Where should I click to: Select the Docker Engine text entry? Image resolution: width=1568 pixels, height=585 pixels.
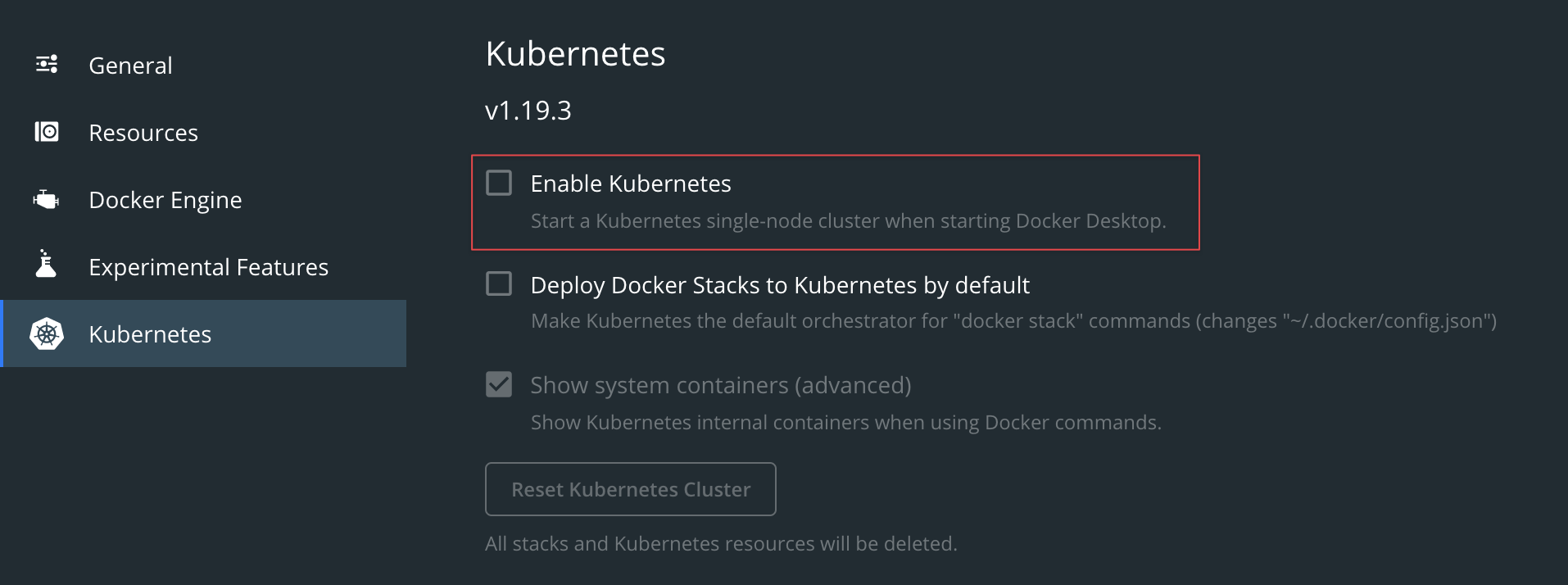pyautogui.click(x=165, y=200)
